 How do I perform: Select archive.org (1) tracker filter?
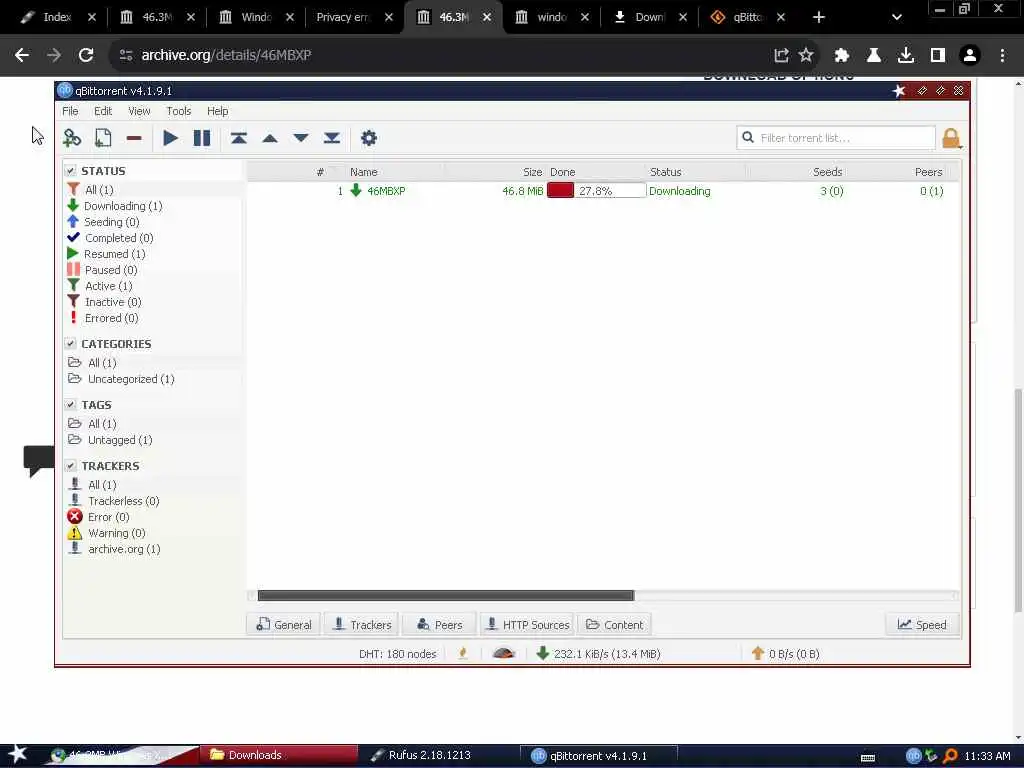click(x=115, y=549)
